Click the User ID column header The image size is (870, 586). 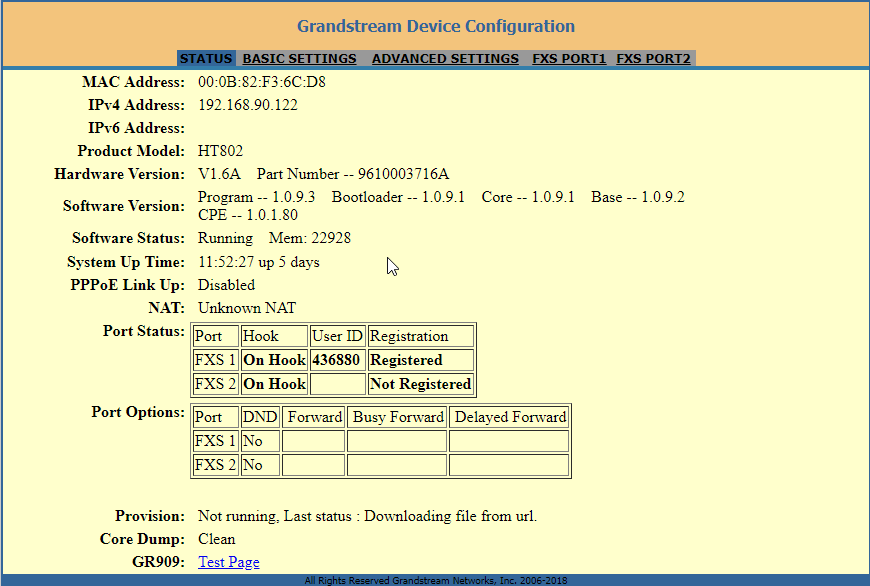[x=337, y=336]
